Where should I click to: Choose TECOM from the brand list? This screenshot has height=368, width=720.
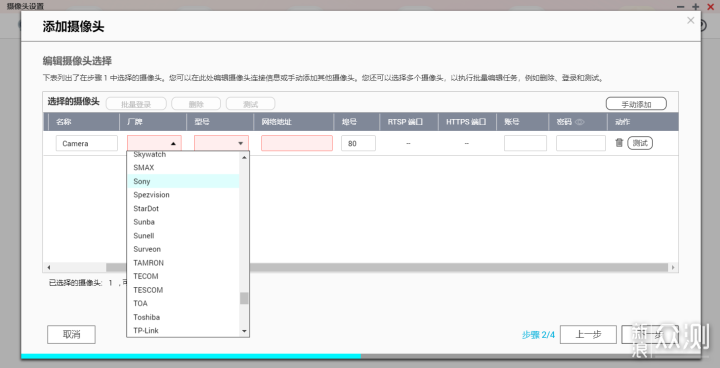click(x=183, y=276)
